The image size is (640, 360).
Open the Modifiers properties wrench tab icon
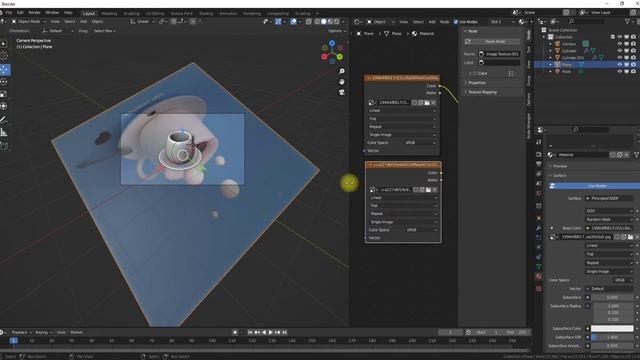[x=539, y=227]
